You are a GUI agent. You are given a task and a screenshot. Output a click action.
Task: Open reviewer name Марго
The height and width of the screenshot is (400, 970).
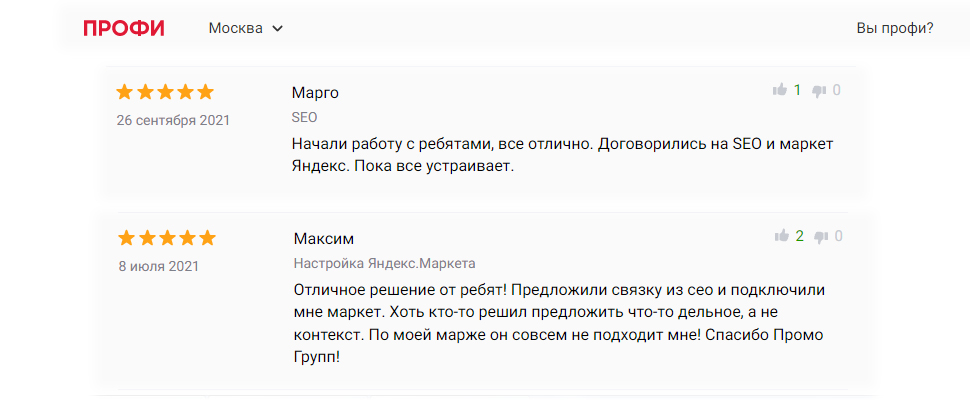coord(315,93)
